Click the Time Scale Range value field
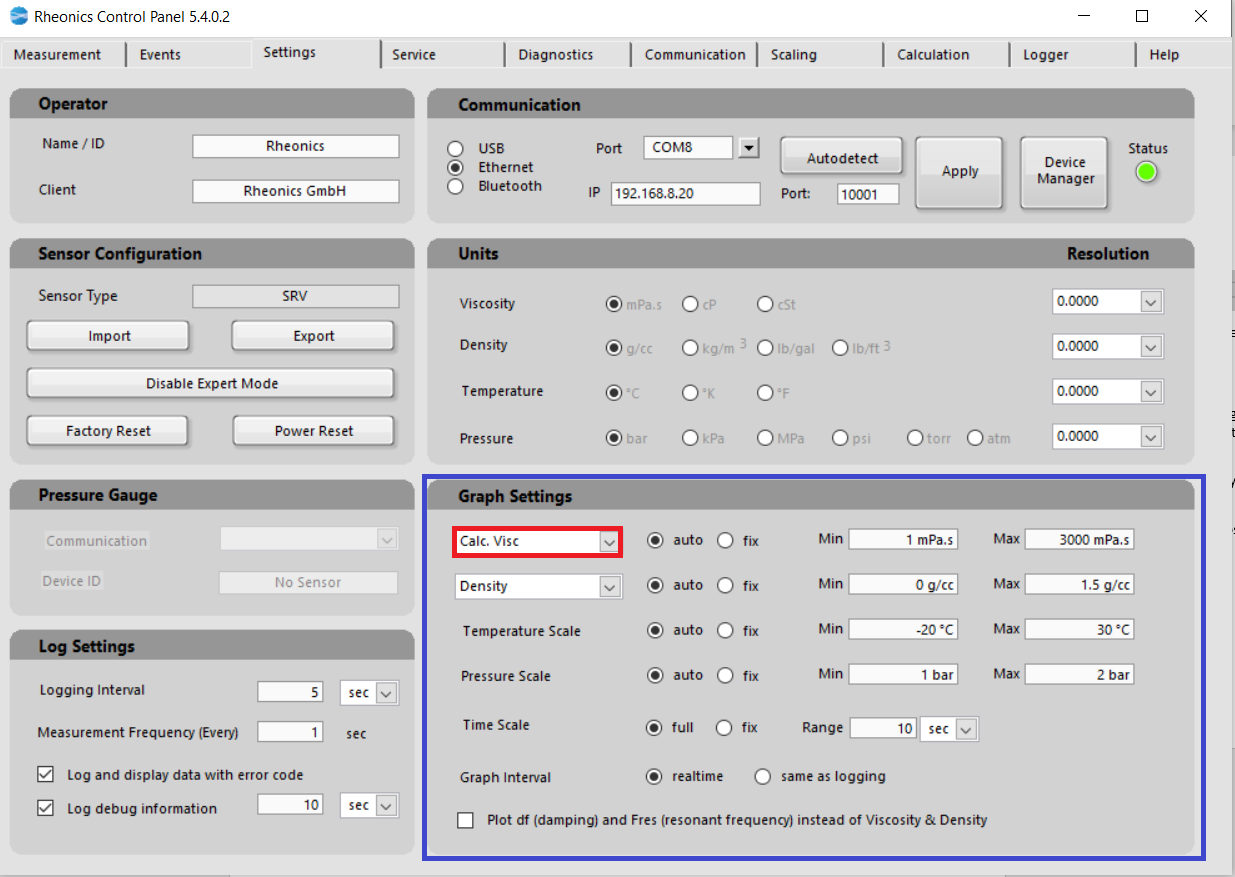Image resolution: width=1235 pixels, height=877 pixels. (883, 728)
